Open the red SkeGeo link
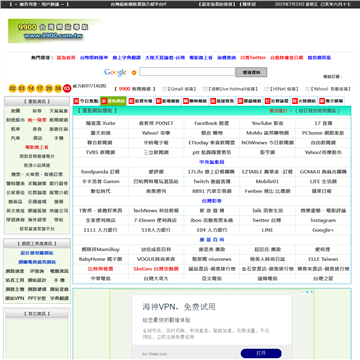Screen dimensions: 360x360 (156, 269)
